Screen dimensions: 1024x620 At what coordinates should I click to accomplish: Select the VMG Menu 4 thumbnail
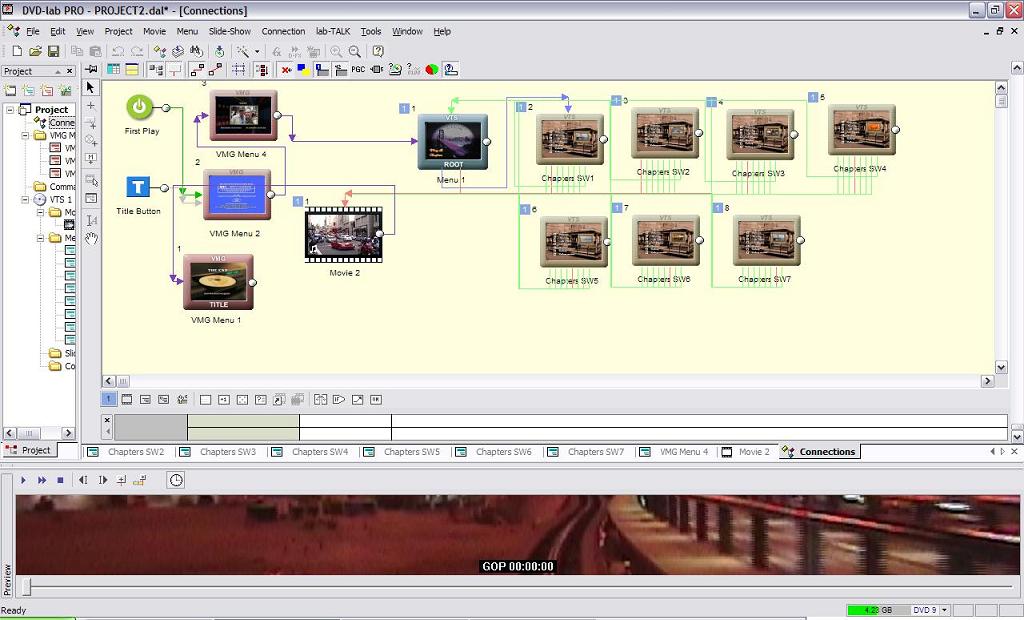pos(243,116)
